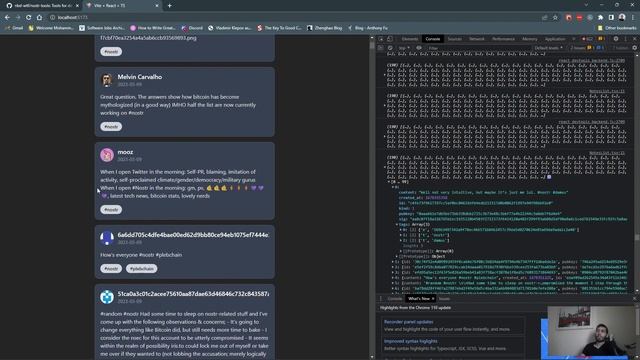This screenshot has width=640, height=360.
Task: Open mooz's pink avatar
Action: [x=107, y=155]
